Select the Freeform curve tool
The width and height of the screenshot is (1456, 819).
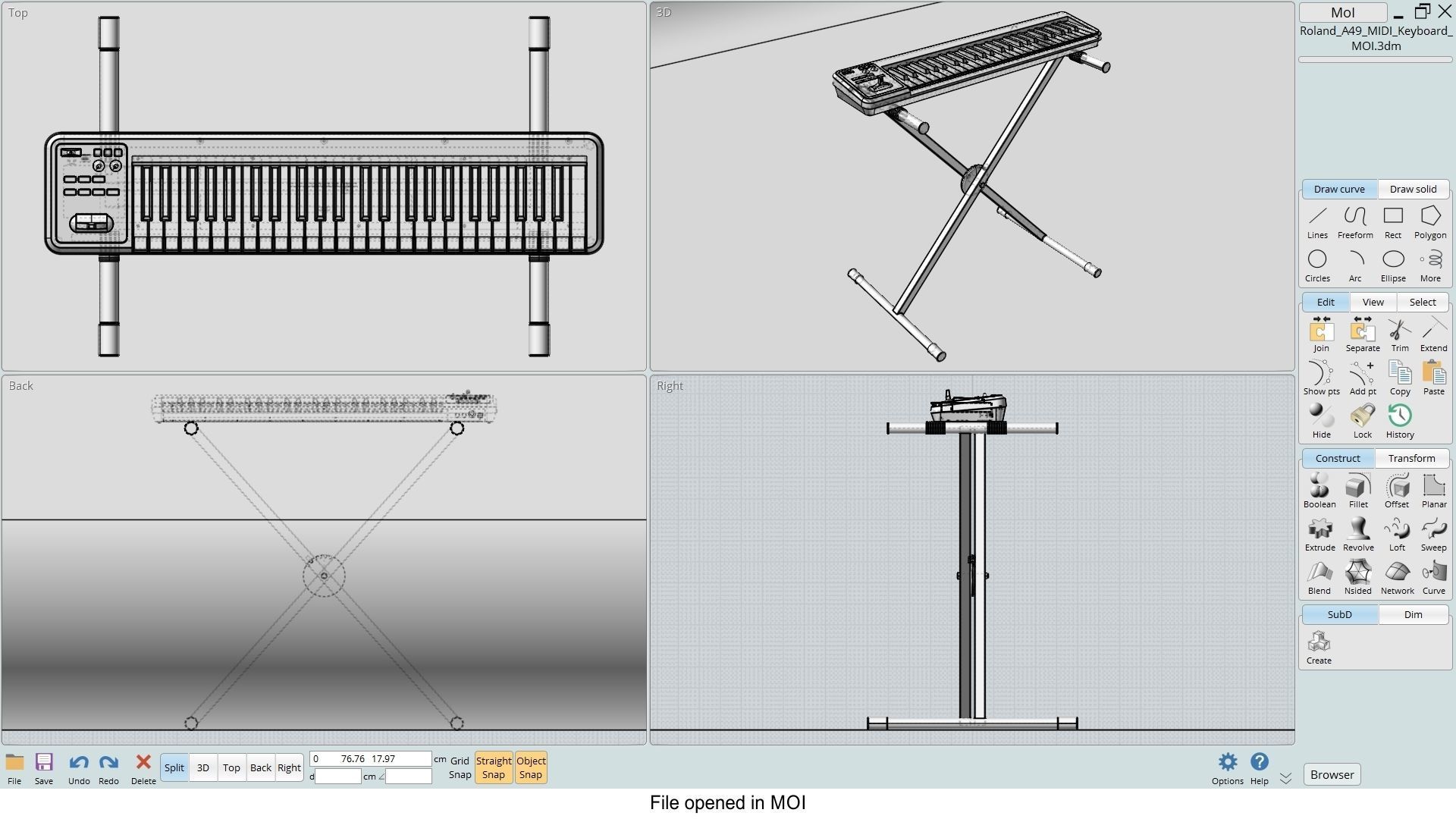pos(1355,223)
